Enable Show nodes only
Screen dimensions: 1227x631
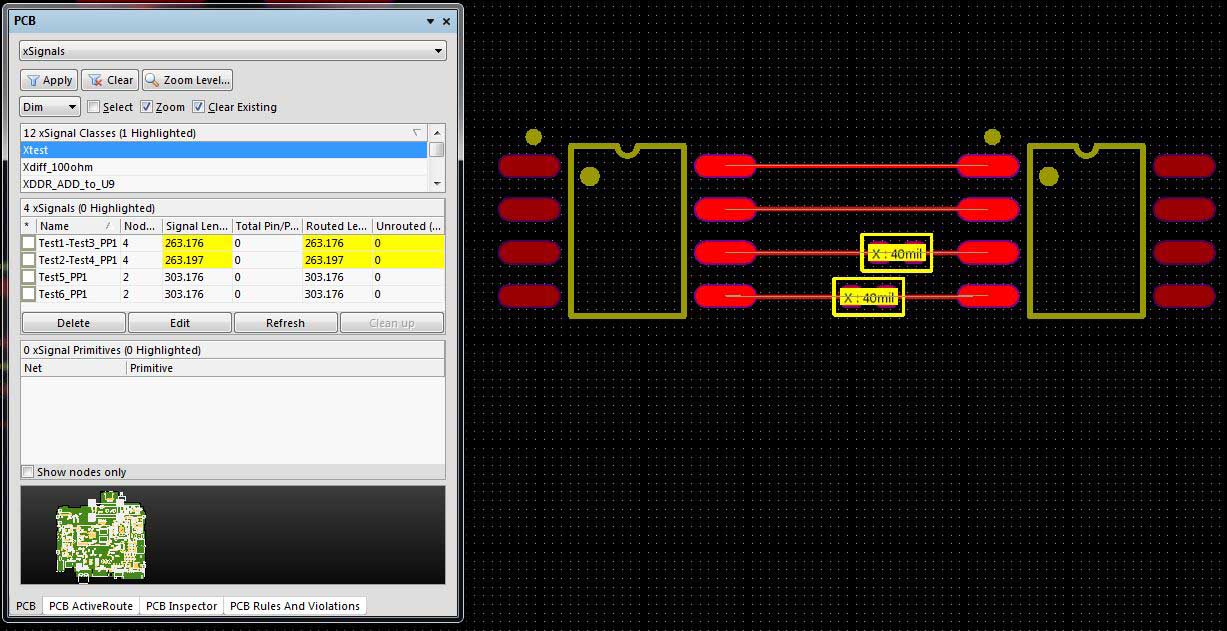pos(28,472)
